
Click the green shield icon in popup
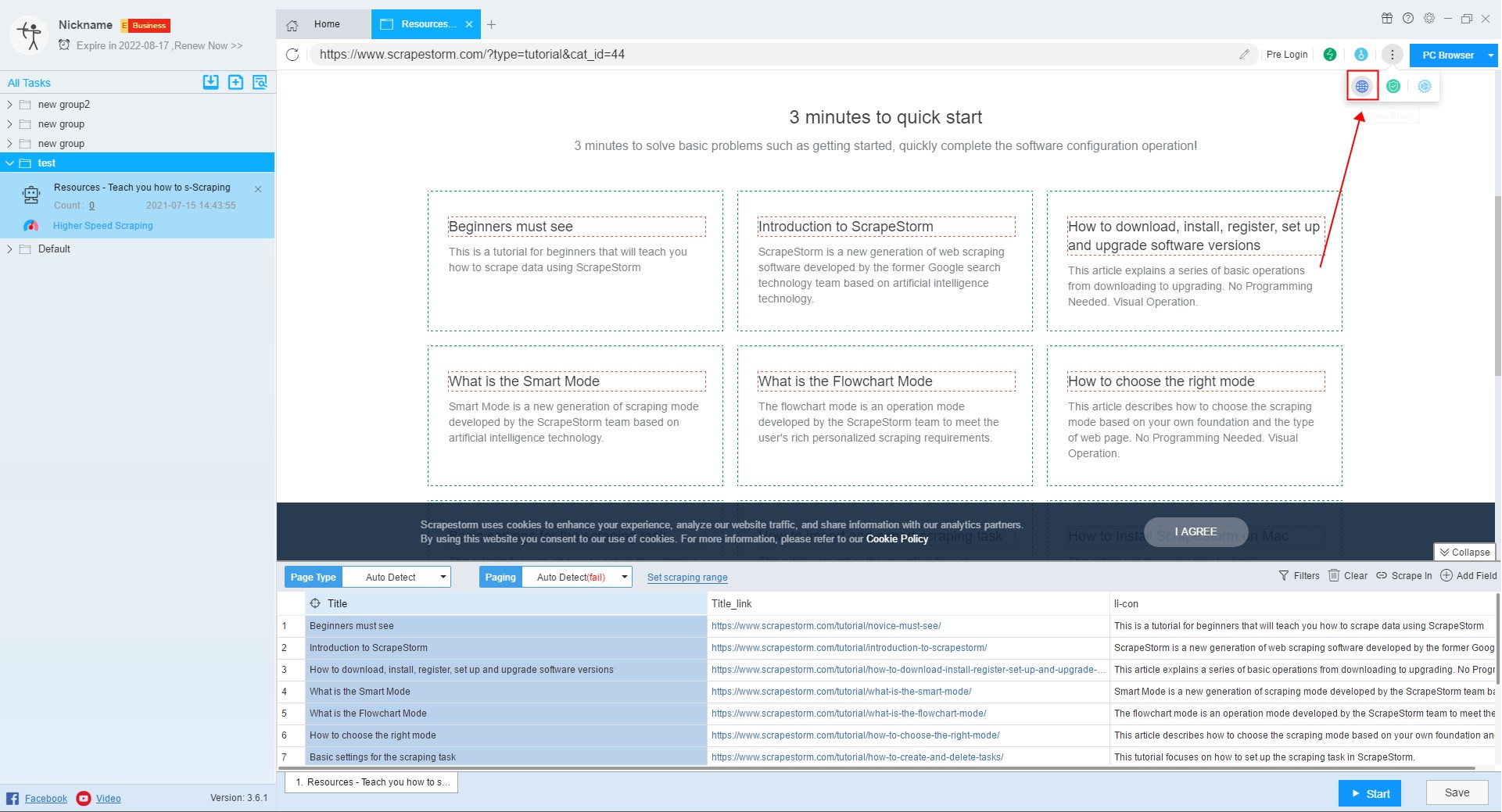[x=1393, y=87]
